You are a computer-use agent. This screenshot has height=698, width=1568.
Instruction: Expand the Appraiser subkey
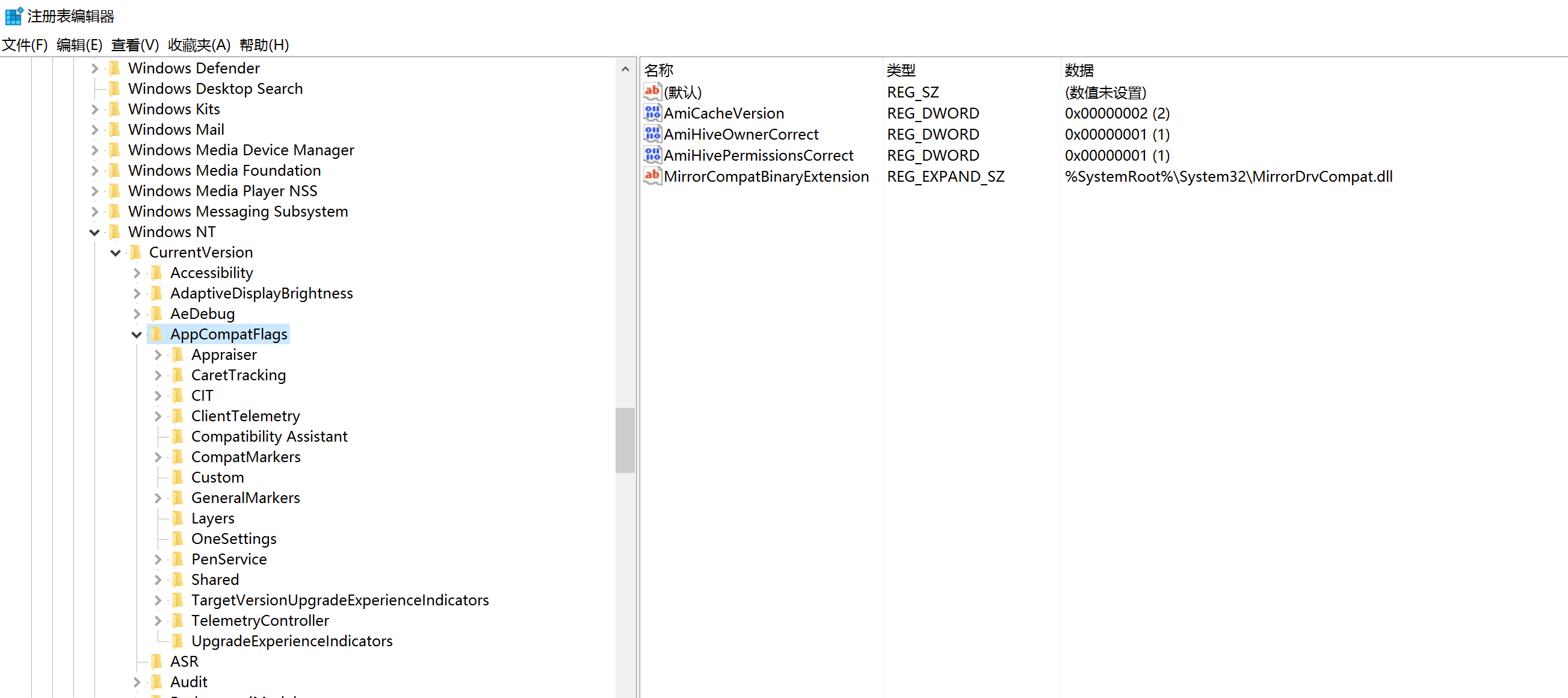click(x=158, y=355)
